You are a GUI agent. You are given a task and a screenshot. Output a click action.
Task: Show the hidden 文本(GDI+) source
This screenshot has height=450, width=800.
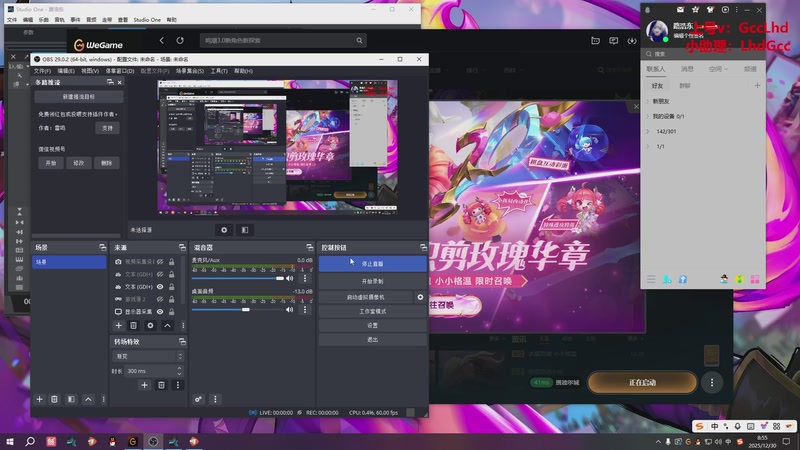[x=160, y=274]
